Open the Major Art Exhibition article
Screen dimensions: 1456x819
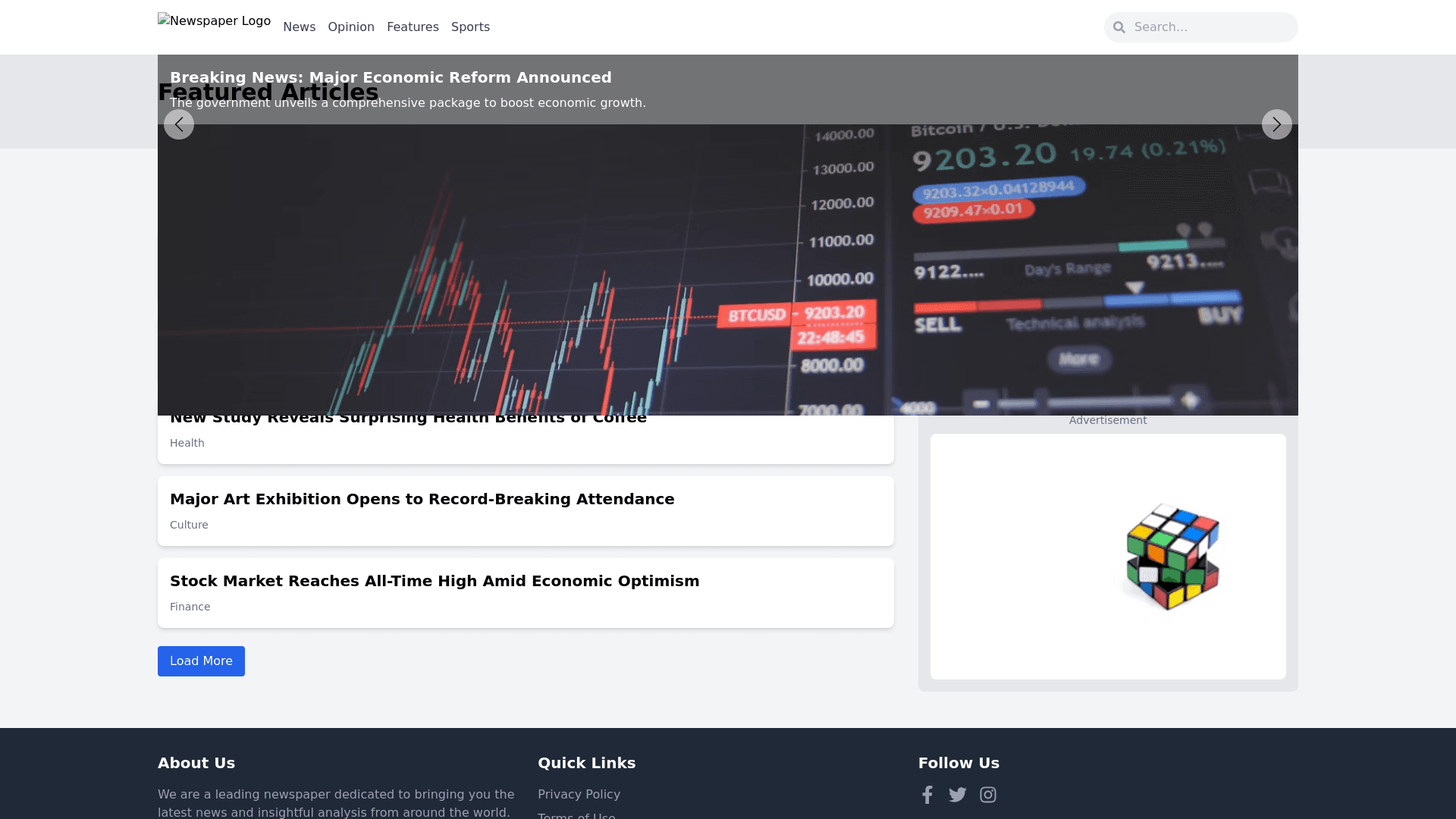pos(422,499)
